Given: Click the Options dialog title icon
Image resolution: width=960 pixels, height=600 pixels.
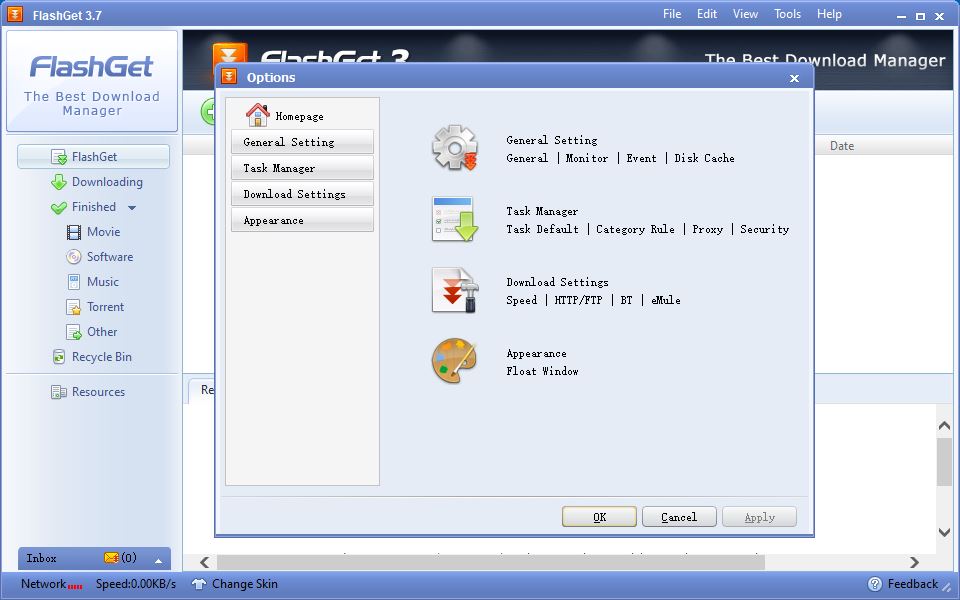Looking at the screenshot, I should coord(229,77).
